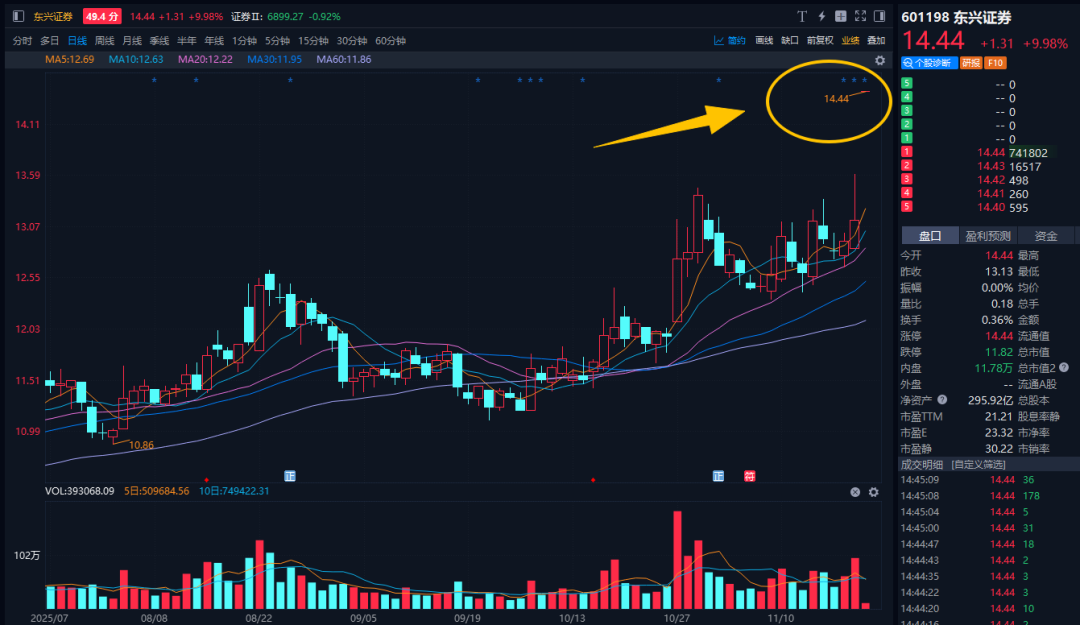Click the 10日:749422.31 volume average label
This screenshot has height=625, width=1080.
pos(234,491)
